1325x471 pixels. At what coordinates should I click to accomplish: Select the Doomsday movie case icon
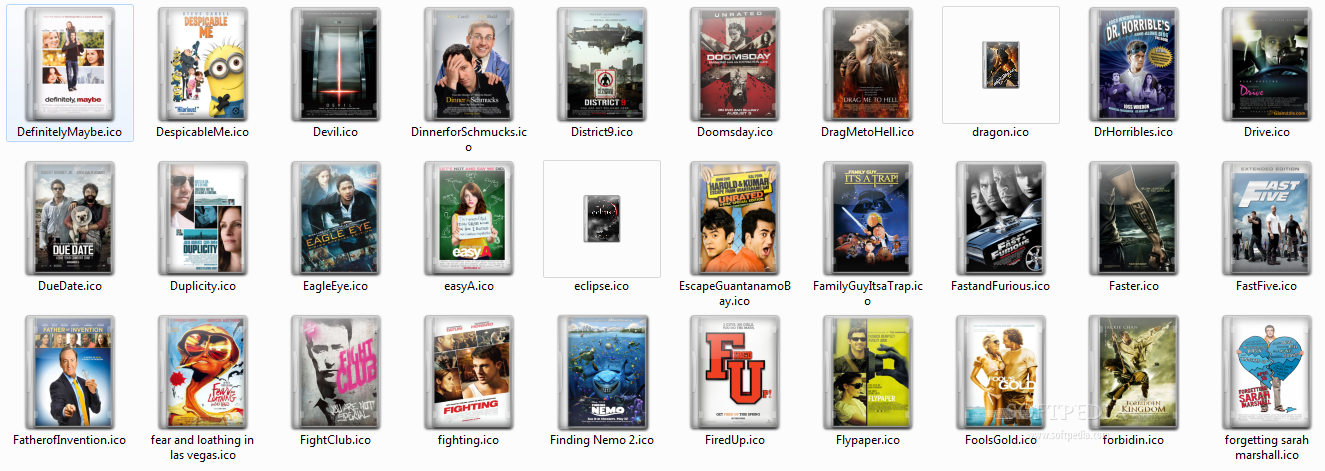coord(735,63)
